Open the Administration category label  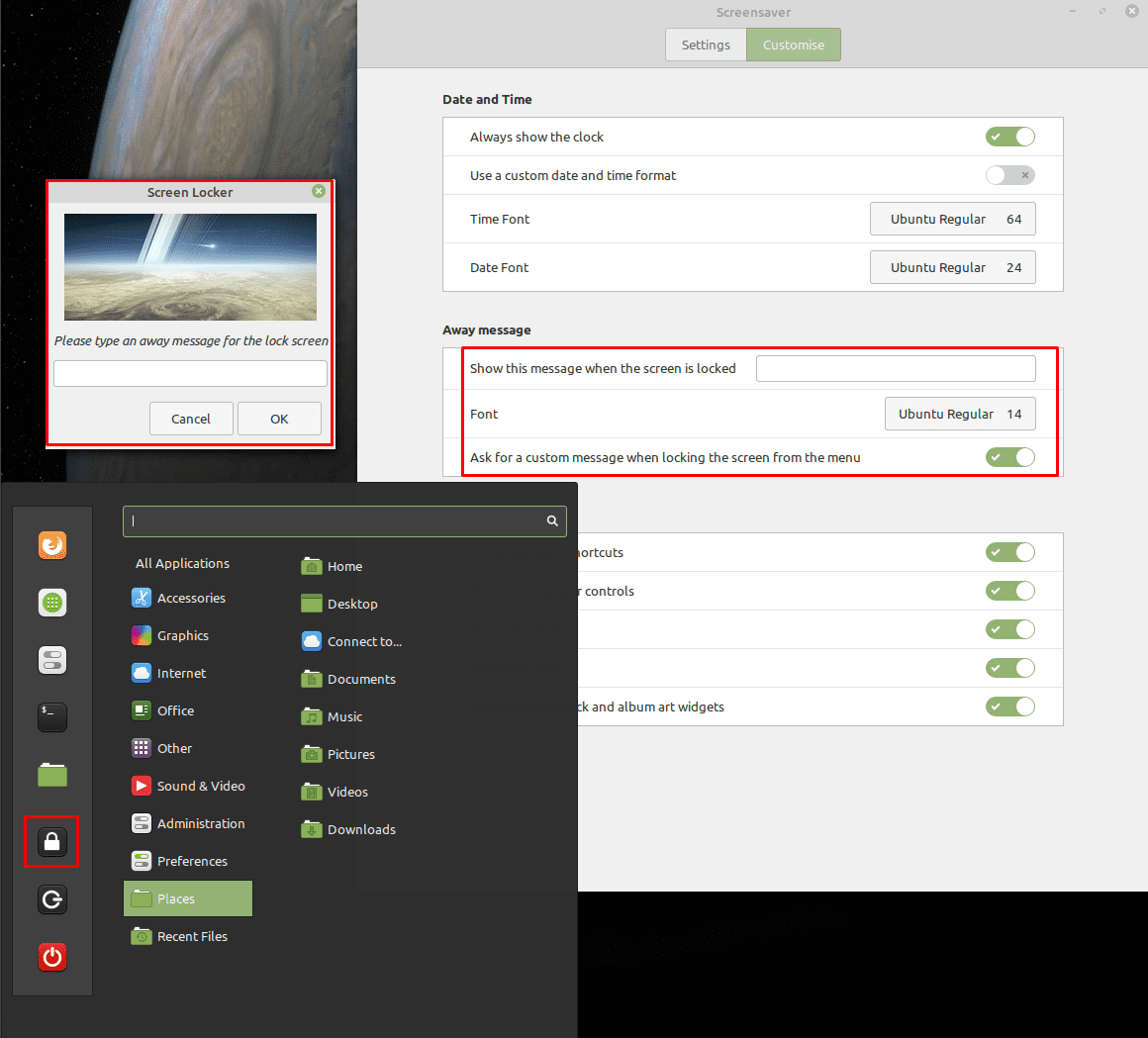click(201, 823)
